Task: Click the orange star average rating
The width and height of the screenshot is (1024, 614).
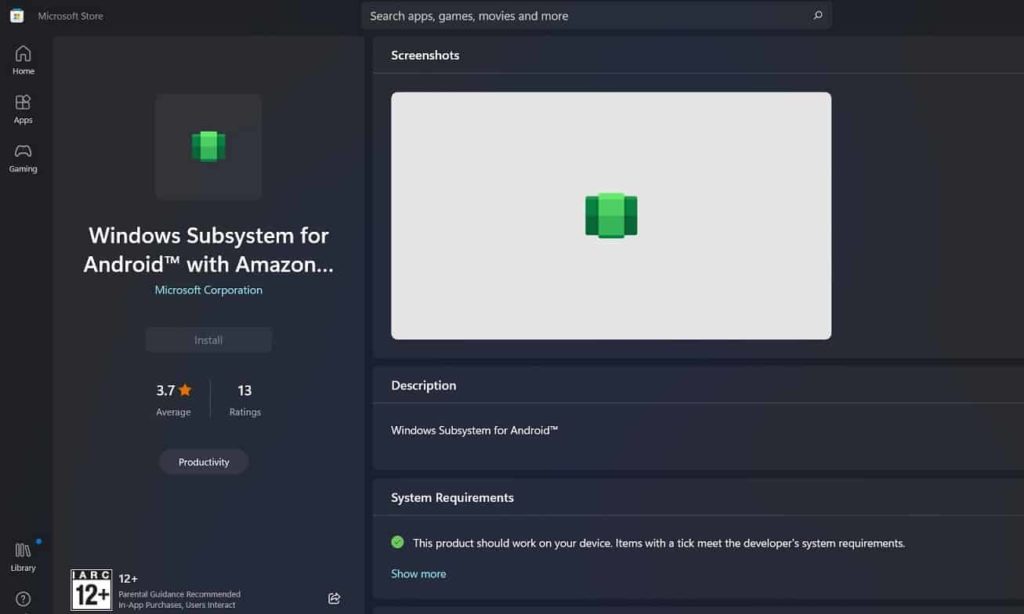Action: point(185,390)
